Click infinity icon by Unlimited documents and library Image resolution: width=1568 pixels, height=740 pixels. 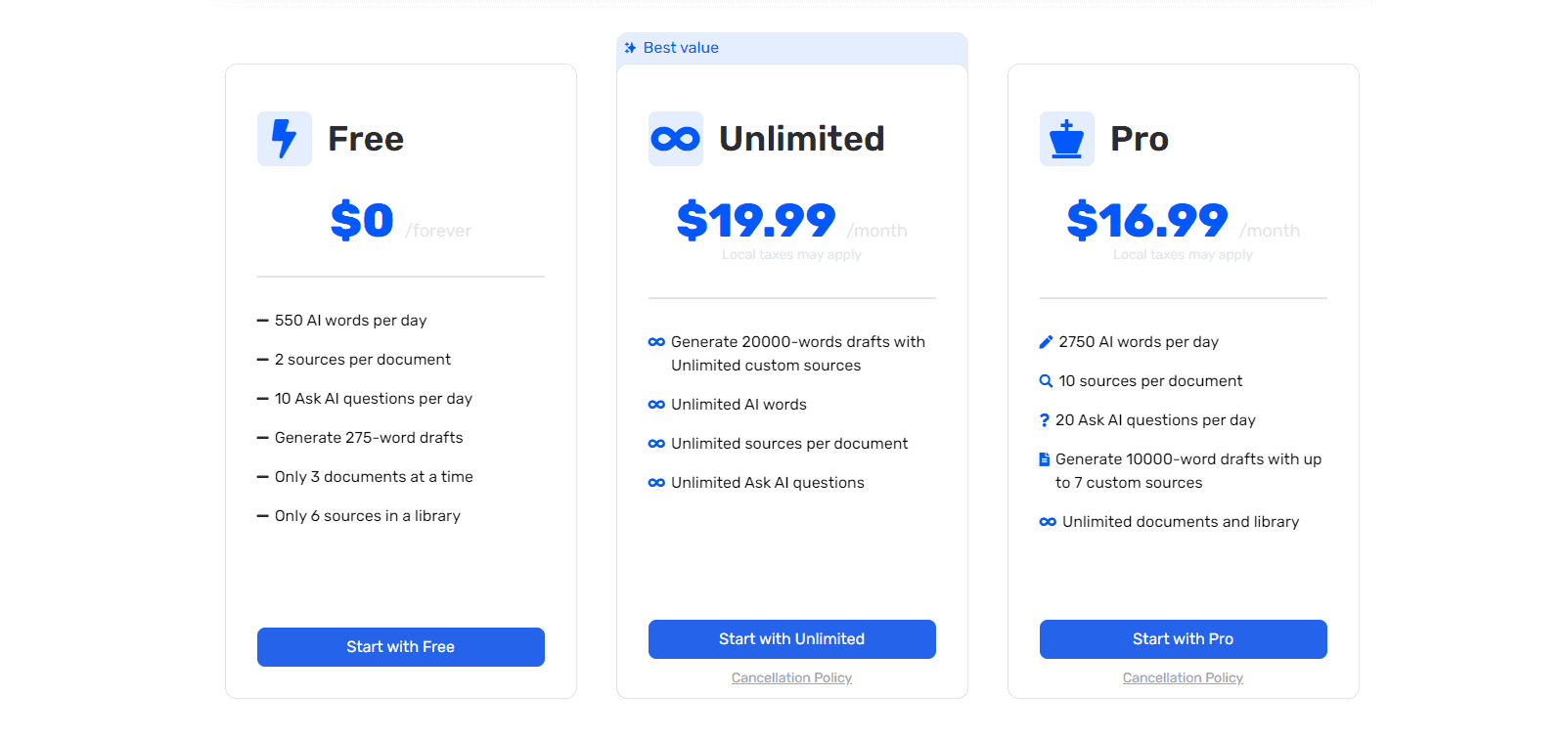point(1048,522)
